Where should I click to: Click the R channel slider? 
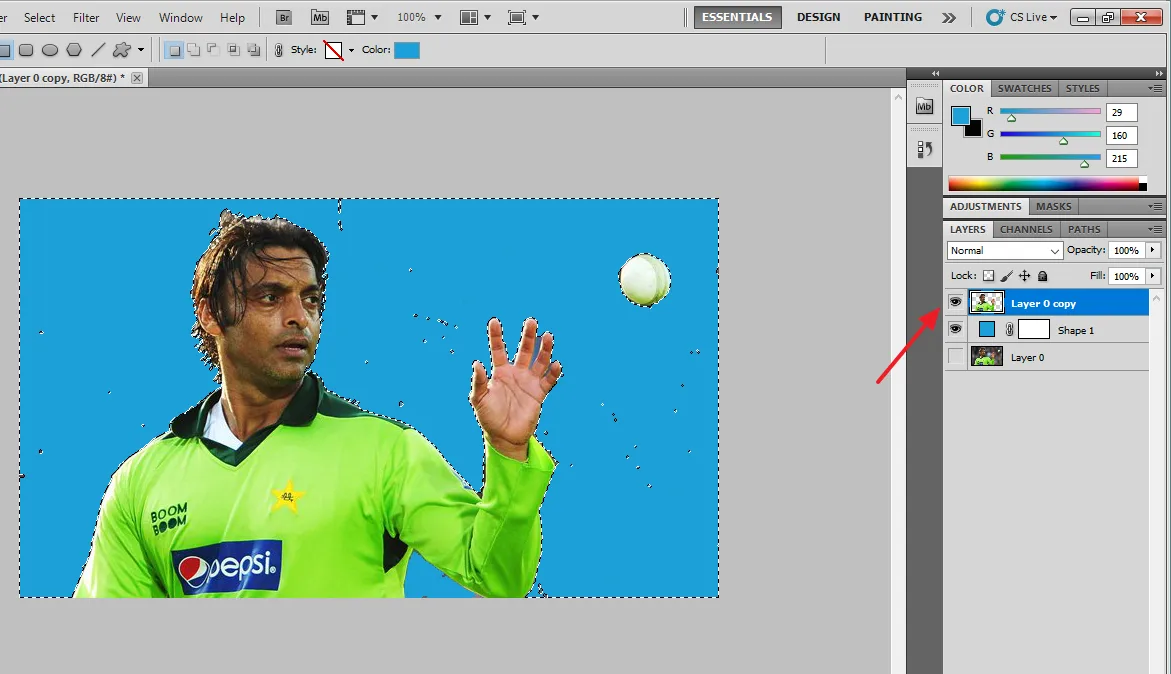pos(1049,111)
